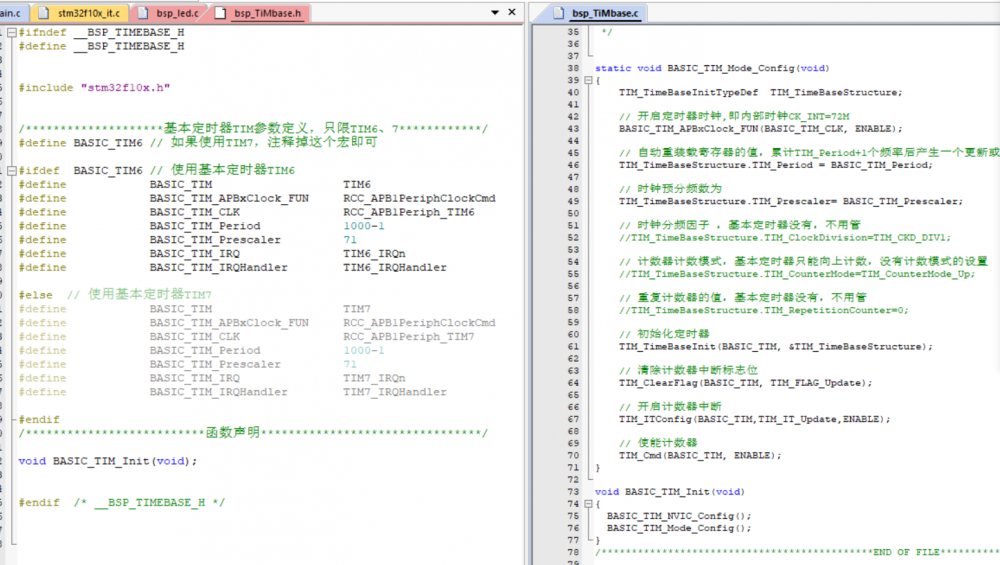
Task: Click the TIM_Prescaler assignment on line 49
Action: tap(791, 202)
